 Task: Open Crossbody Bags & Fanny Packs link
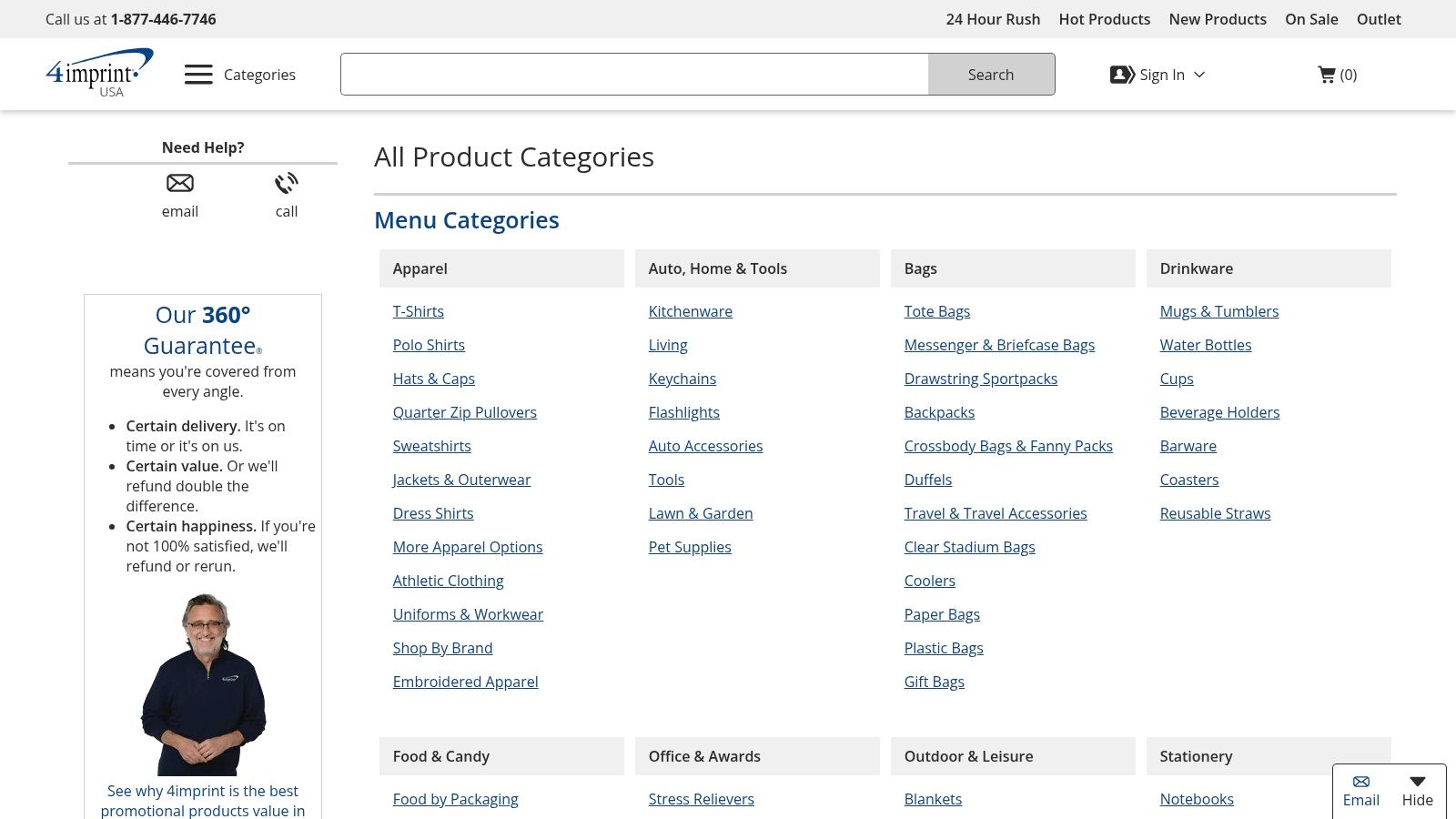coord(1008,446)
